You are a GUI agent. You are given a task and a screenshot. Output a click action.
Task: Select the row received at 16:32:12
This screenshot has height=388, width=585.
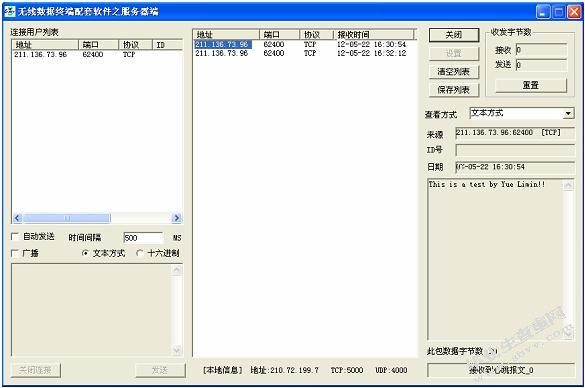coord(304,53)
